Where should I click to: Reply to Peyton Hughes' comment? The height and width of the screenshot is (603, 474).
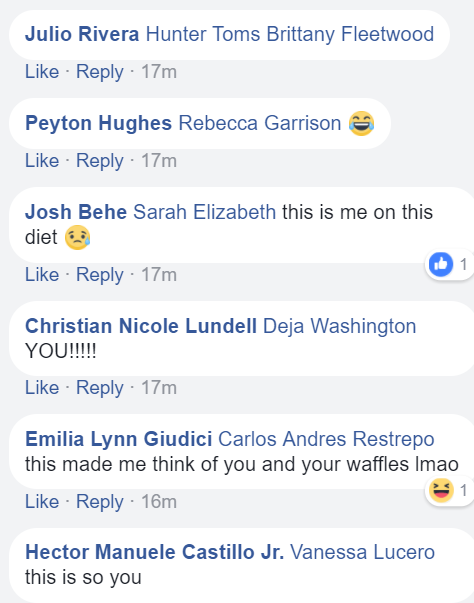(x=100, y=161)
